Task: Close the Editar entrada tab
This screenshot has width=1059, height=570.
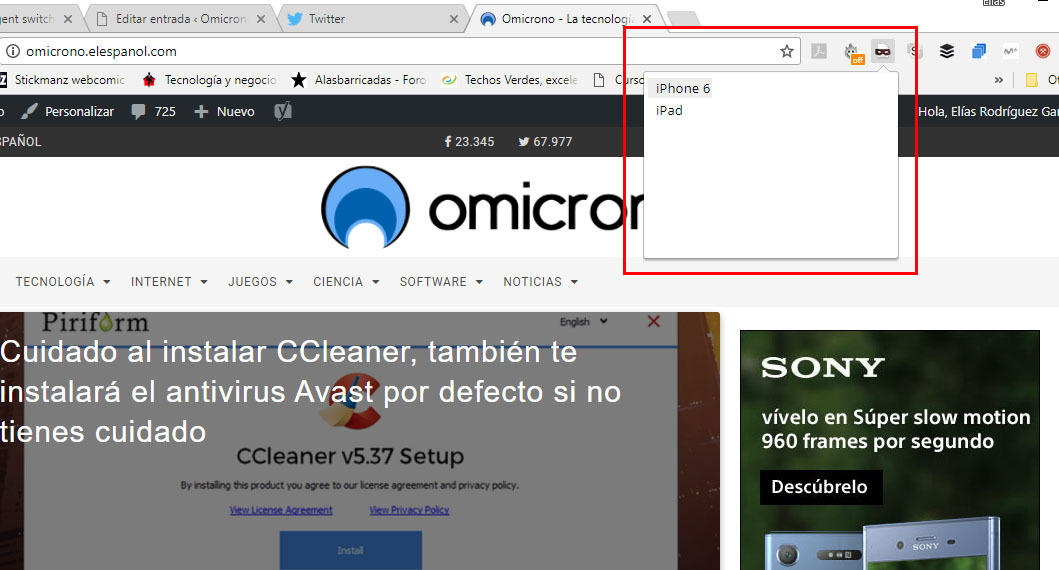Action: pyautogui.click(x=261, y=20)
